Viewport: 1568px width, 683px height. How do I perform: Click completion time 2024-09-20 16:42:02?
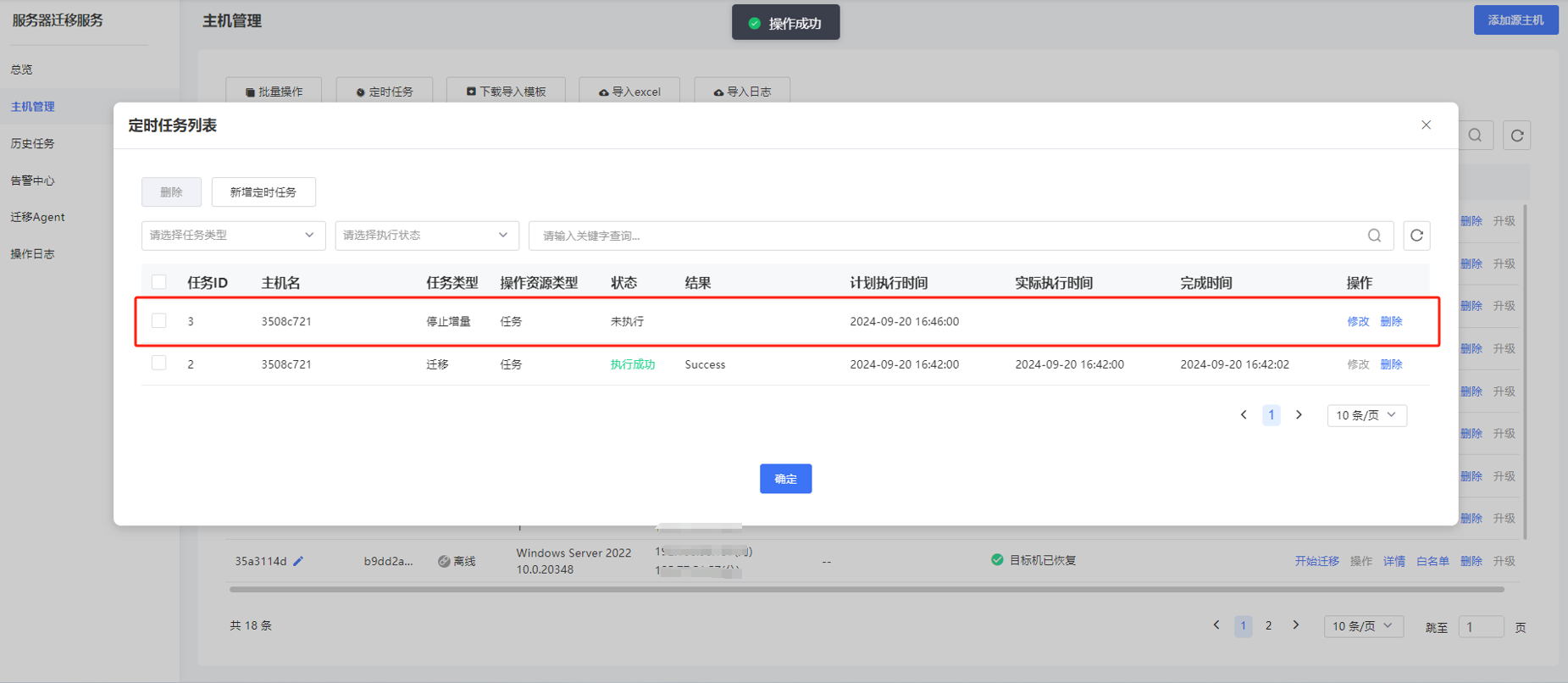[1234, 364]
